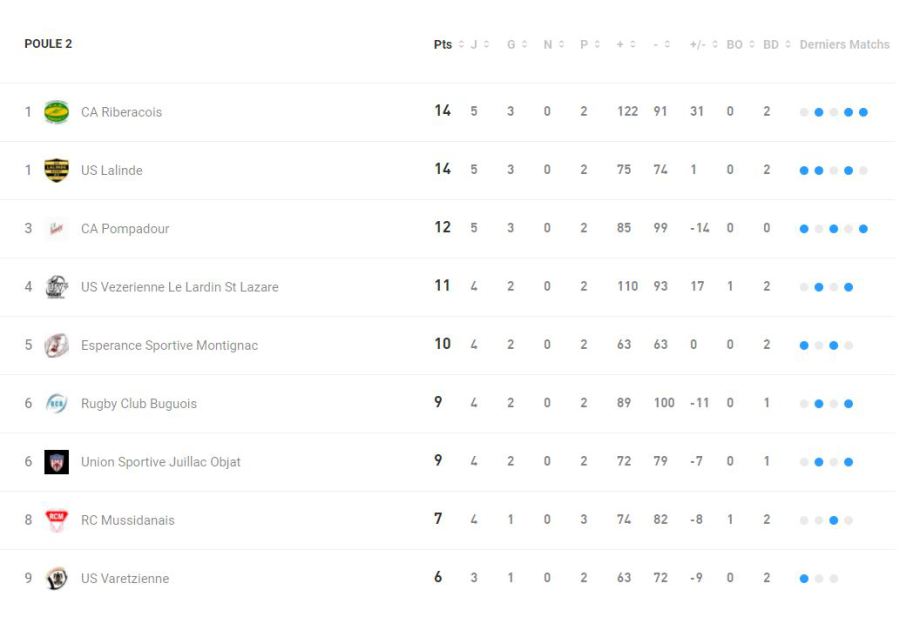Sort standings by the G column
The height and width of the screenshot is (637, 920).
pos(516,45)
